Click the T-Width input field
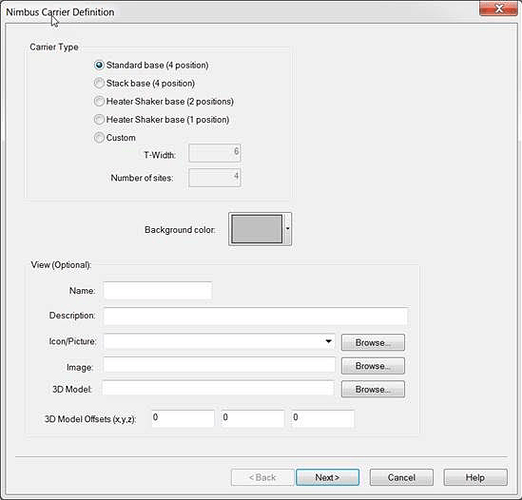 [215, 153]
